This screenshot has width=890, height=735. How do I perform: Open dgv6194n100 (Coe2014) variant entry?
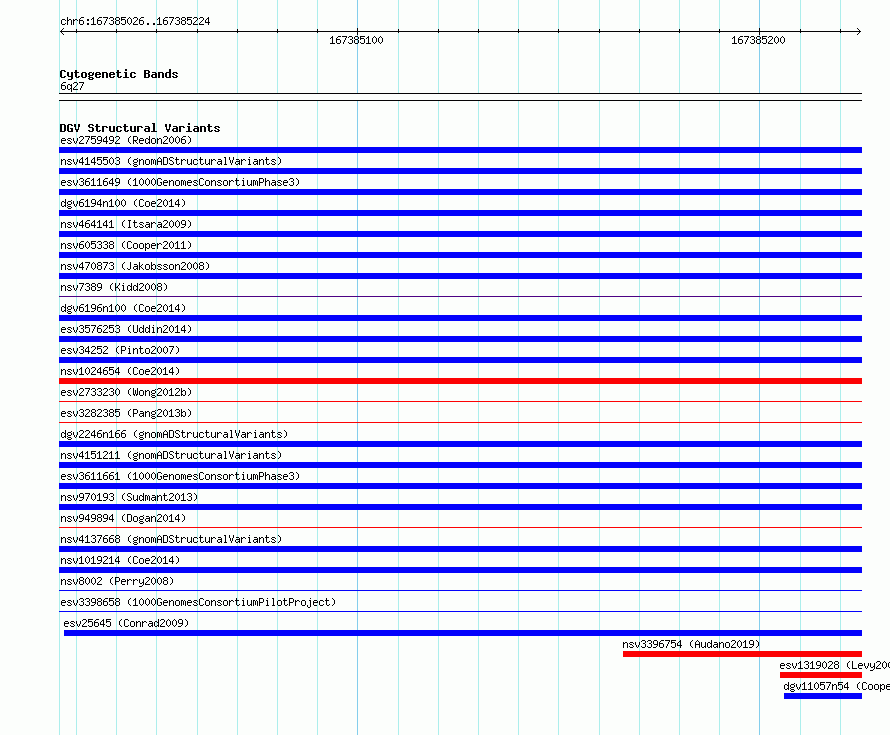point(123,203)
